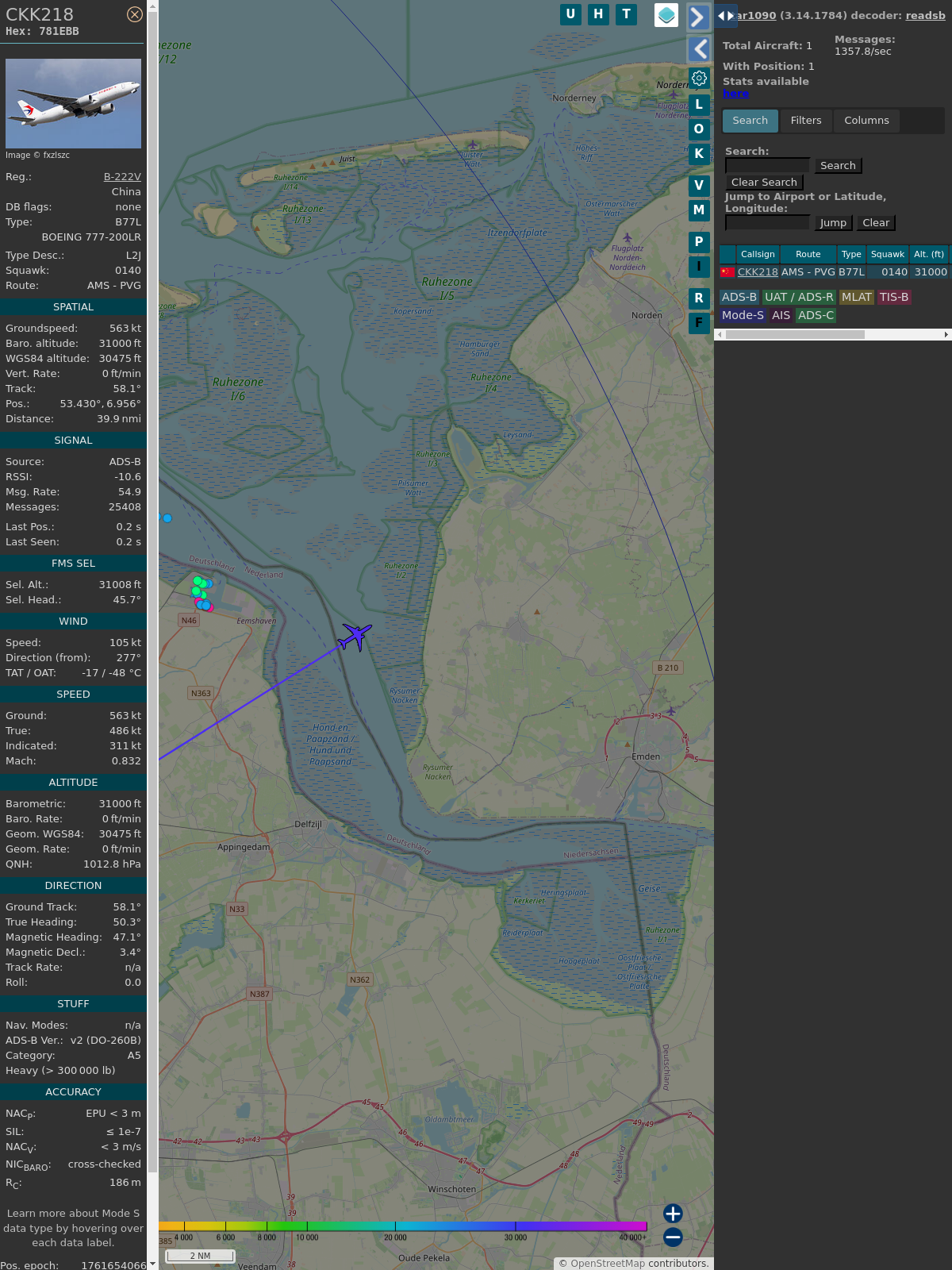Switch to the Filters tab
Screen dimensions: 952x1270
[x=805, y=121]
